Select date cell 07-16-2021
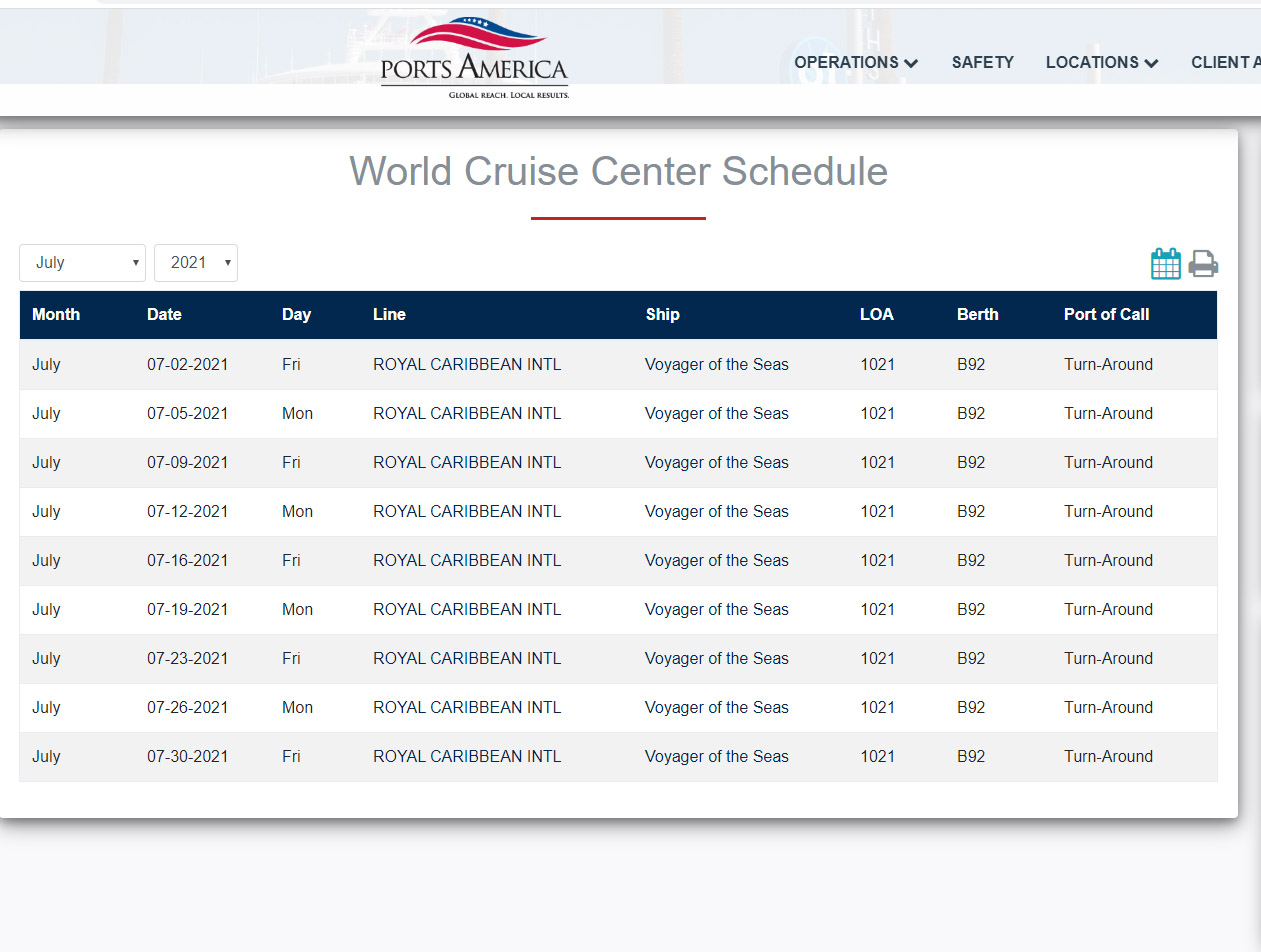1261x952 pixels. 187,560
